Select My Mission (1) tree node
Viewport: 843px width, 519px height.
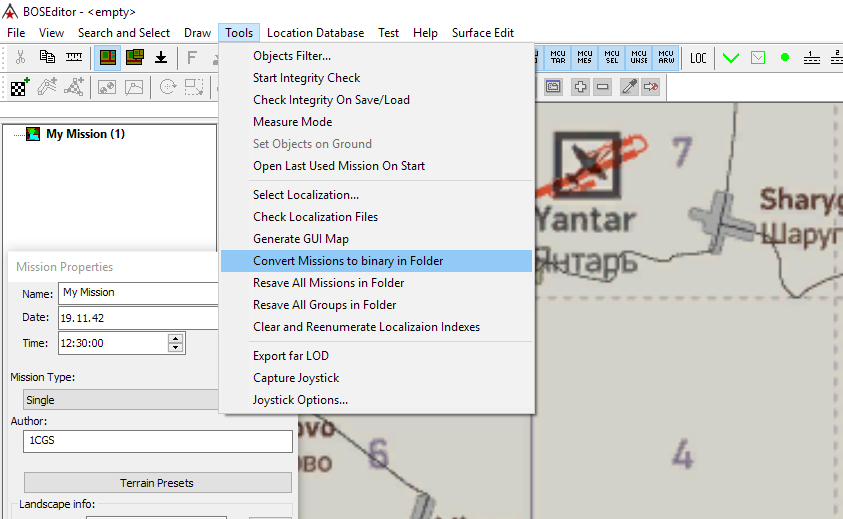tap(85, 134)
